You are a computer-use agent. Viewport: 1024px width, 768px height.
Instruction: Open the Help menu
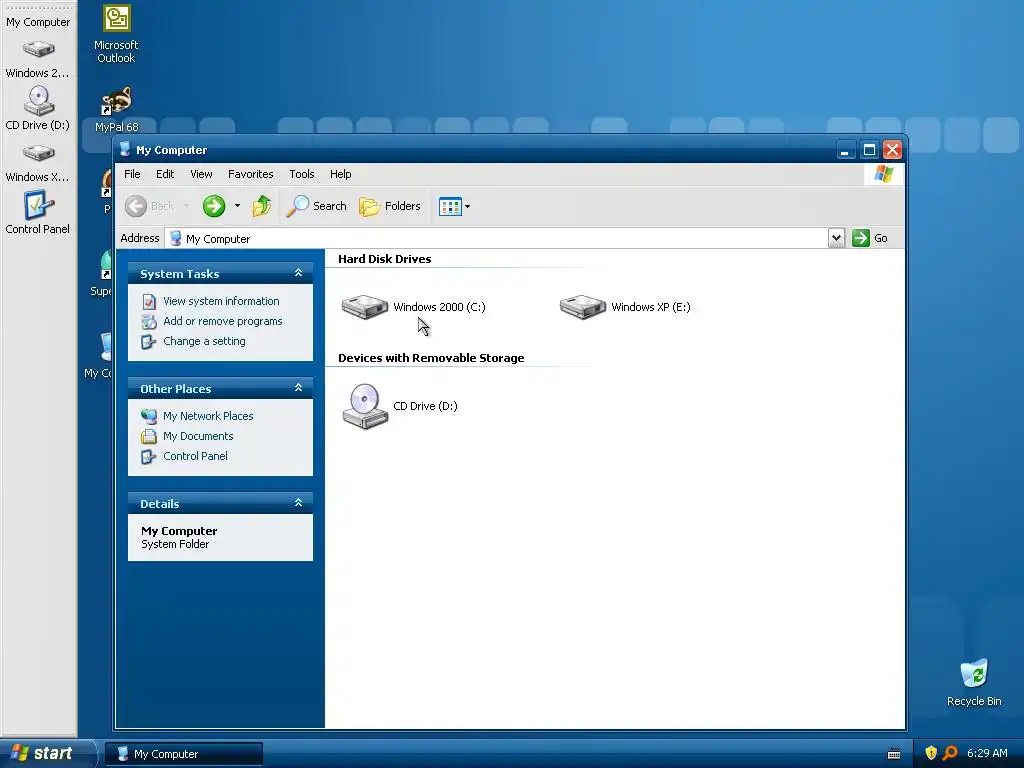(x=340, y=174)
